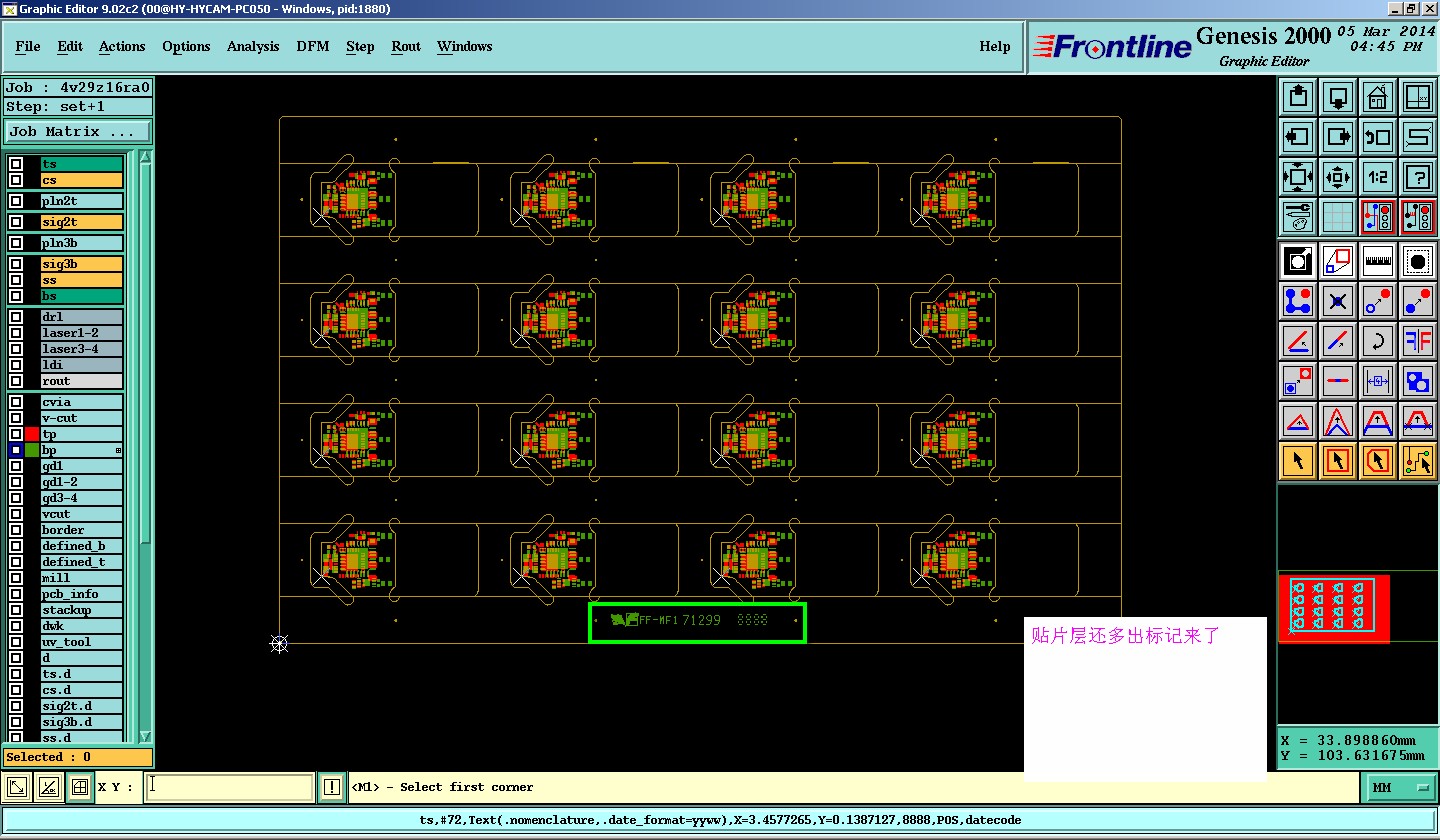Open the Analysis menu
1440x840 pixels.
pos(253,46)
